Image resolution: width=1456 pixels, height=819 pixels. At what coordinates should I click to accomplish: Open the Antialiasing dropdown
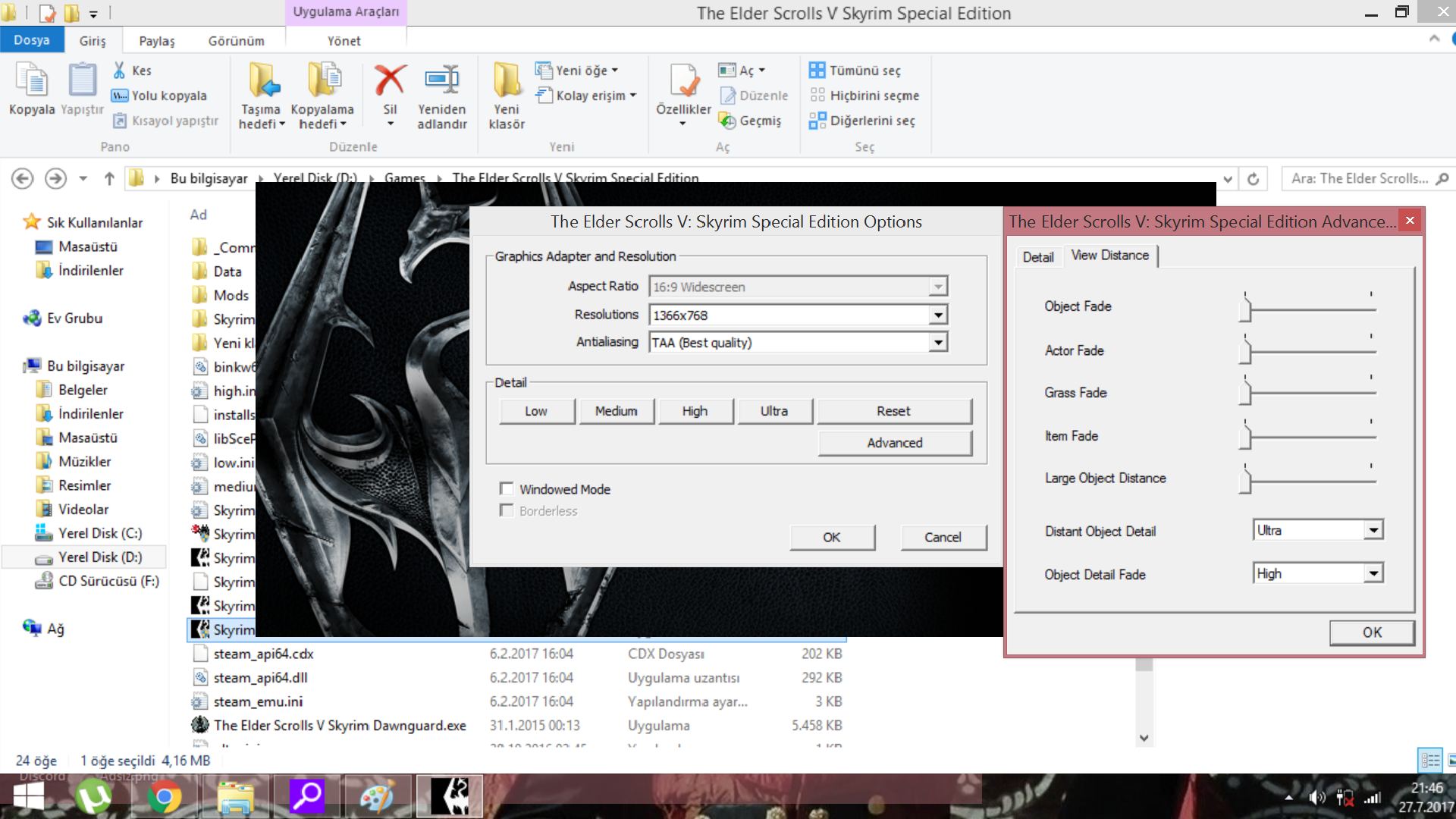tap(938, 343)
